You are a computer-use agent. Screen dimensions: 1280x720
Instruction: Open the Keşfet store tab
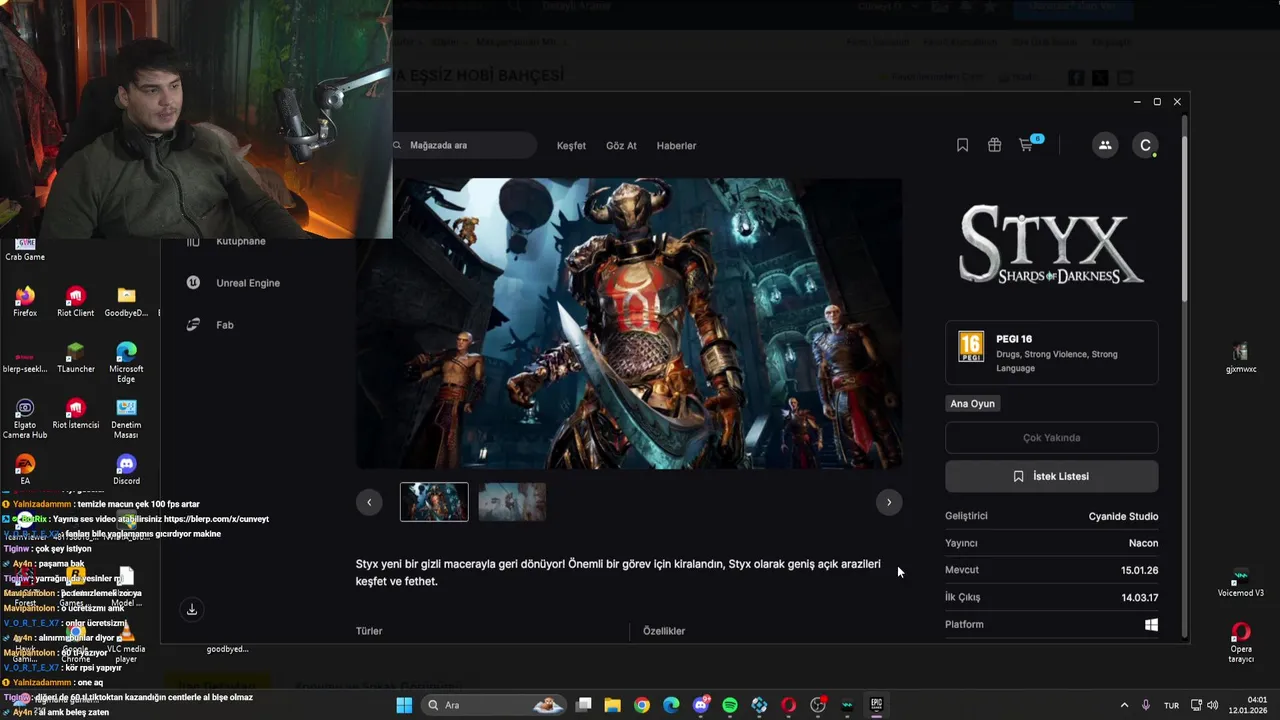571,146
